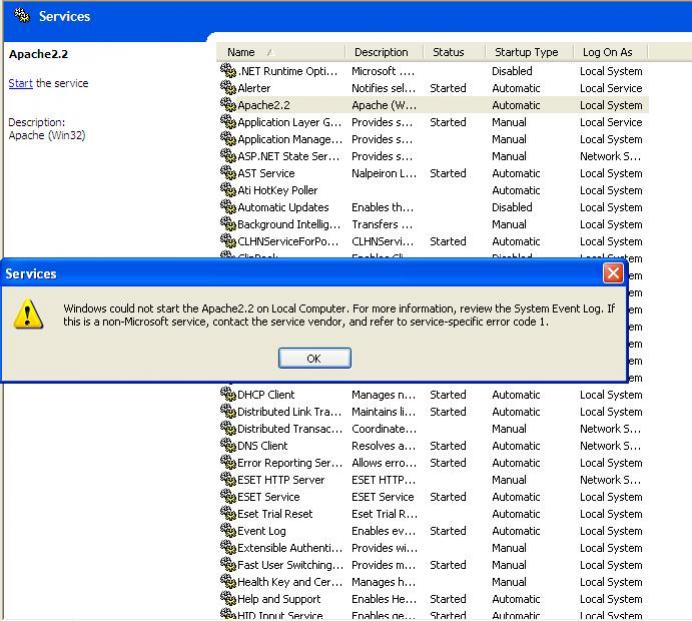Click 'Notifies sel...' description of Alerter
The height and width of the screenshot is (621, 692).
tap(384, 88)
